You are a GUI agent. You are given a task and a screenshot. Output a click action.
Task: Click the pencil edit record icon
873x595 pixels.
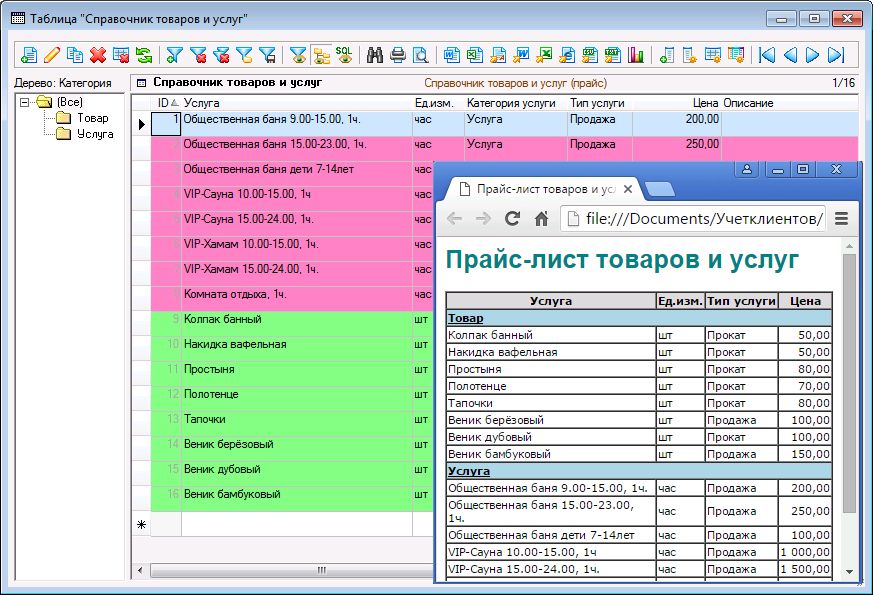52,55
